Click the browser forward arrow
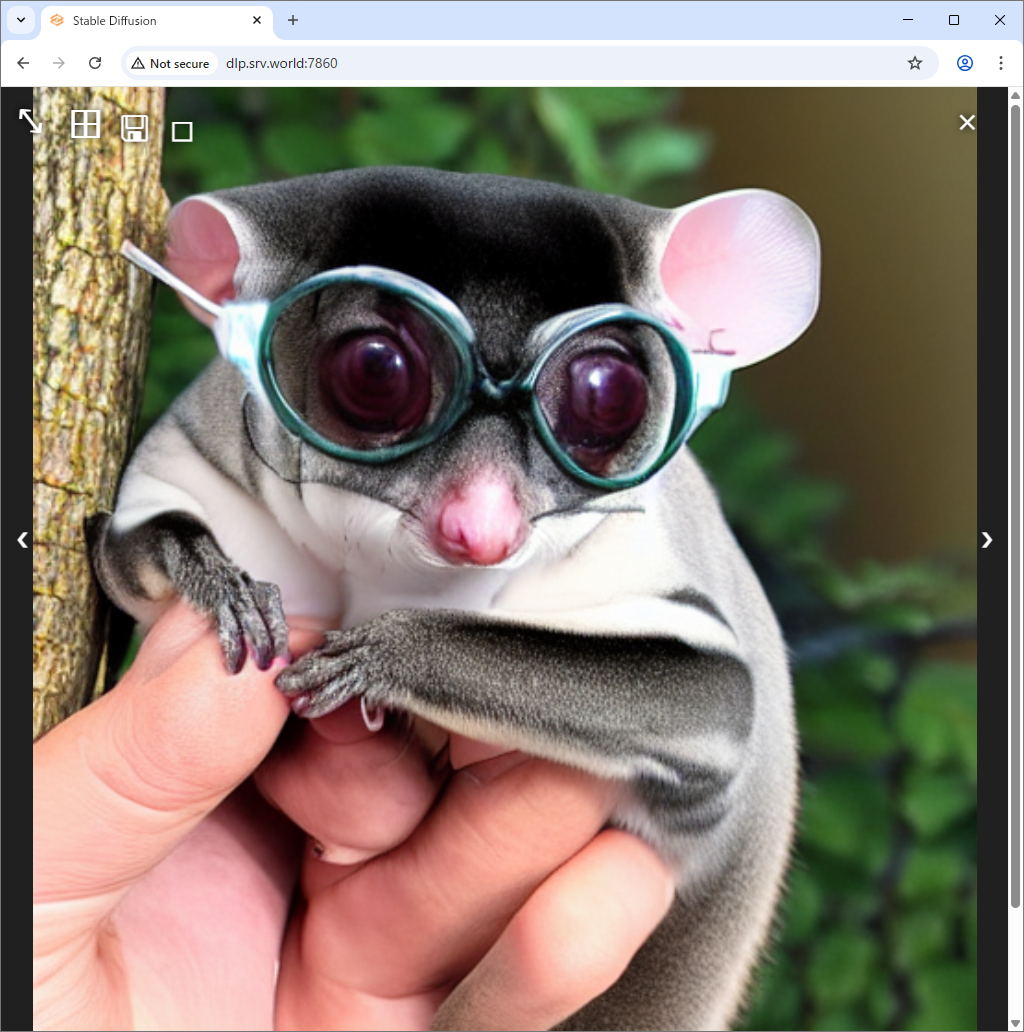 point(59,63)
